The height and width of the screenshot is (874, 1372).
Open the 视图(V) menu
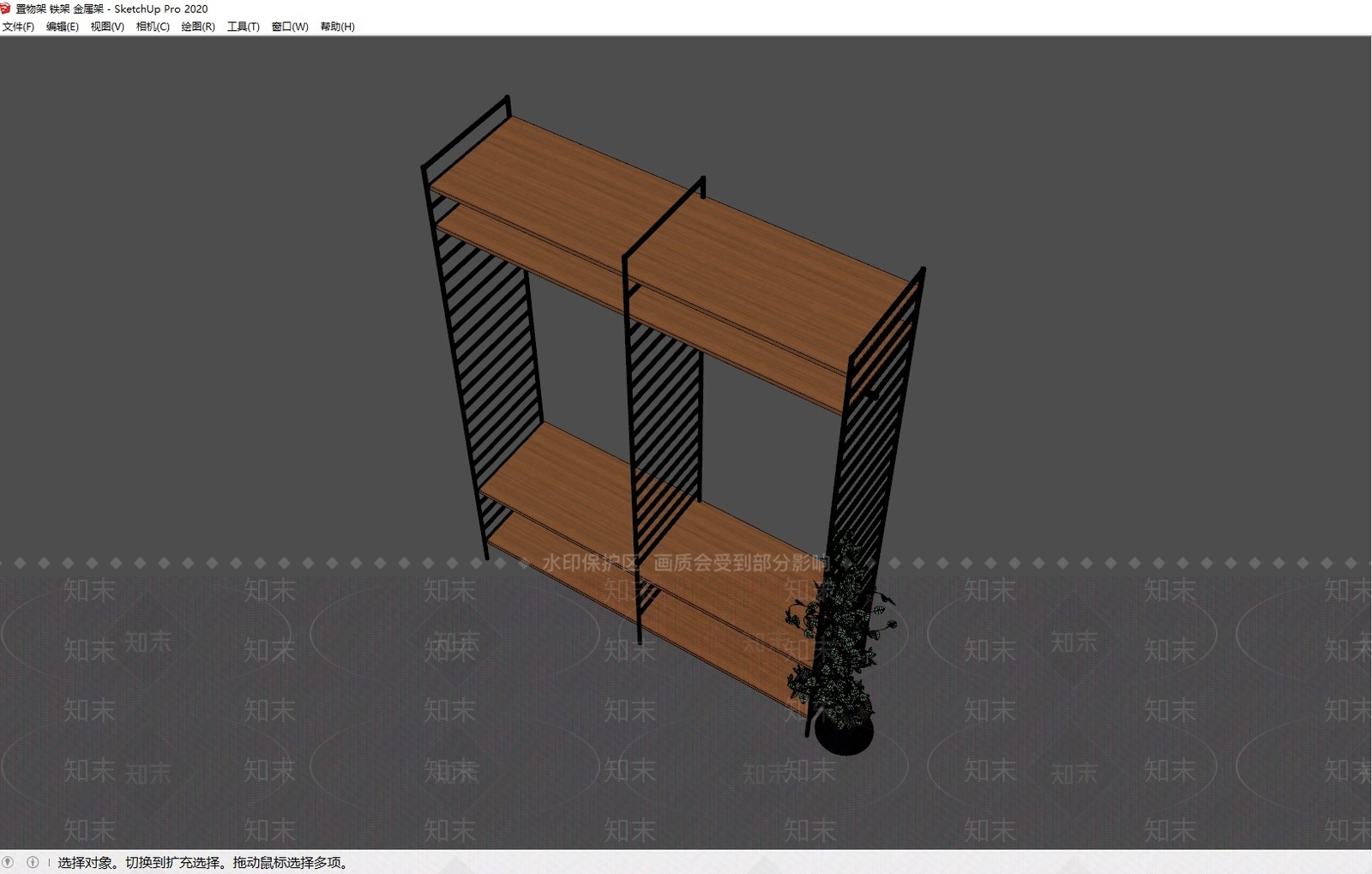(x=107, y=27)
